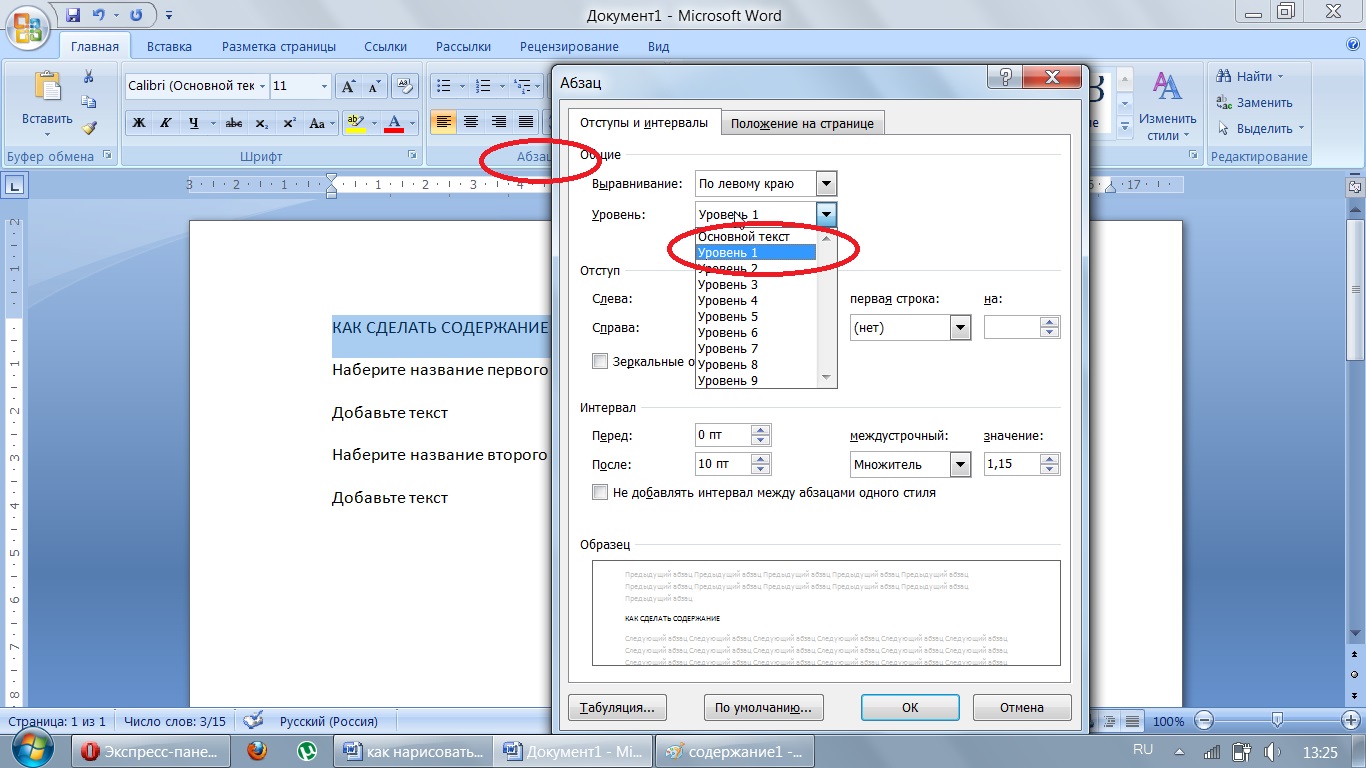Apply underline (Ч) formatting

click(192, 123)
